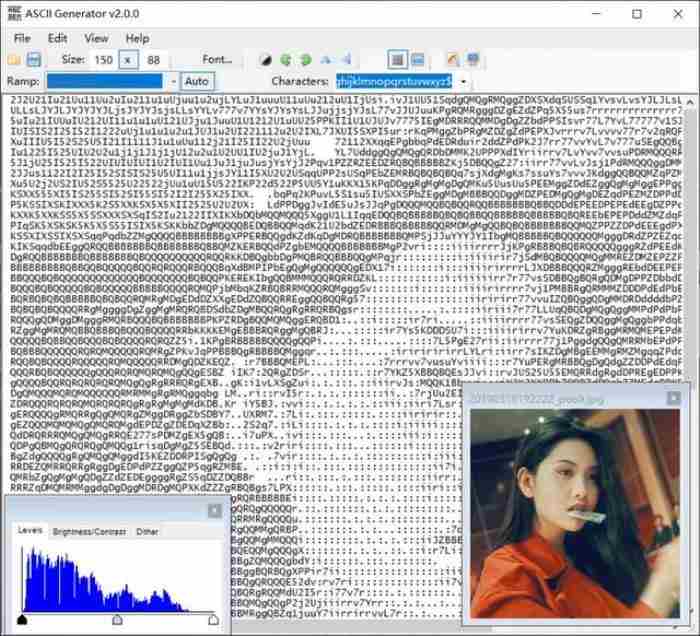Open the Help menu
Viewport: 700px width, 636px height.
(x=137, y=39)
